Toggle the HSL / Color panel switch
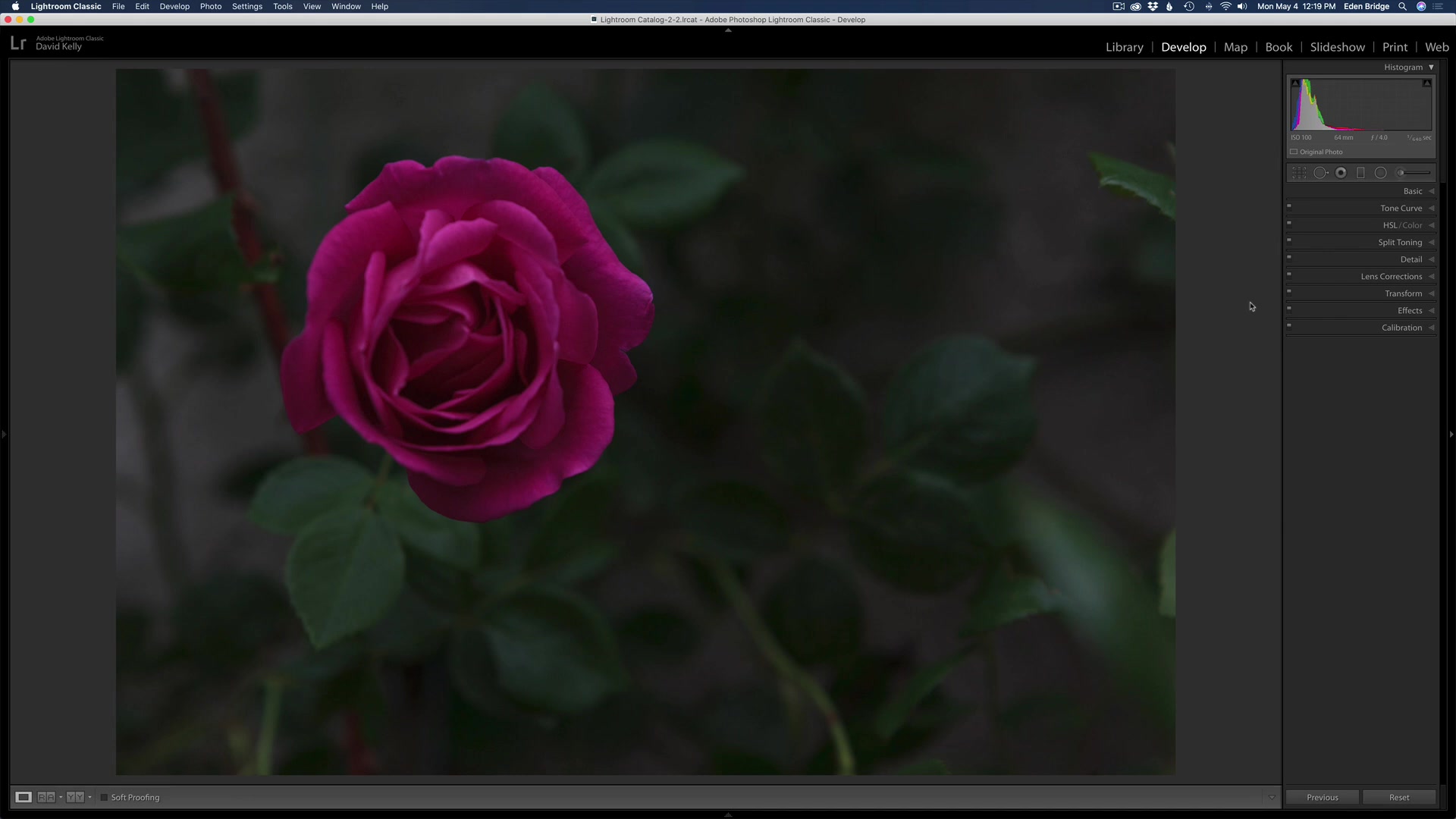 coord(1289,223)
